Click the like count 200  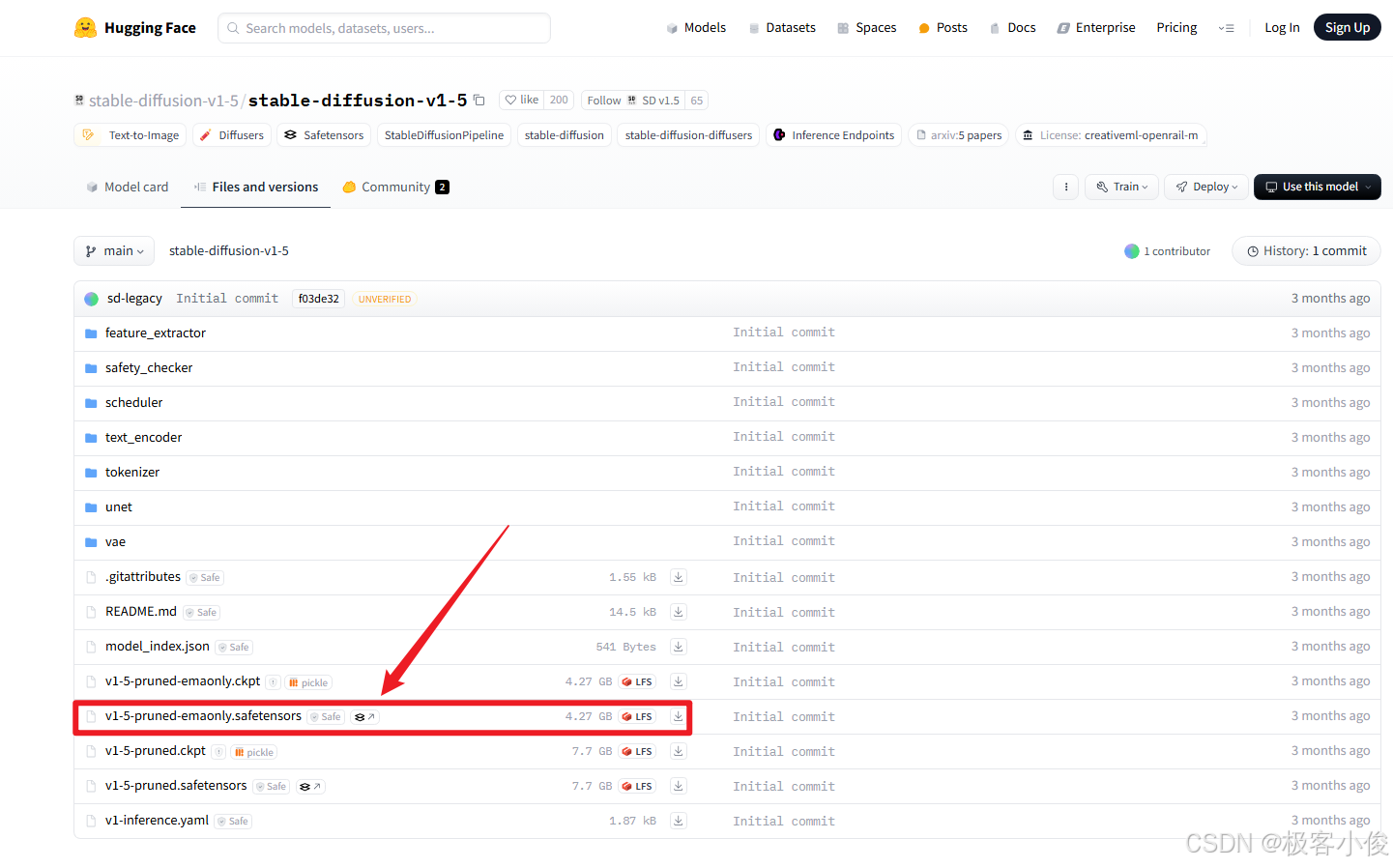tap(559, 100)
